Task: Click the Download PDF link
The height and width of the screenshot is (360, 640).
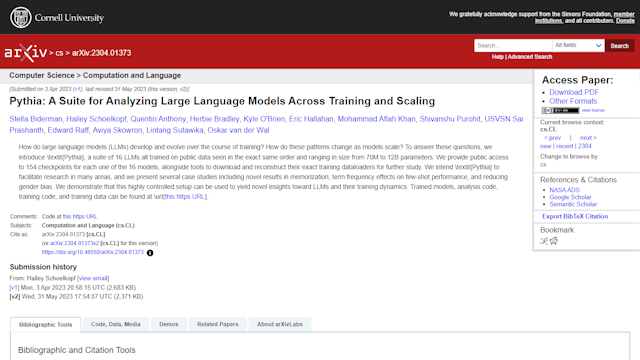Action: pyautogui.click(x=573, y=92)
